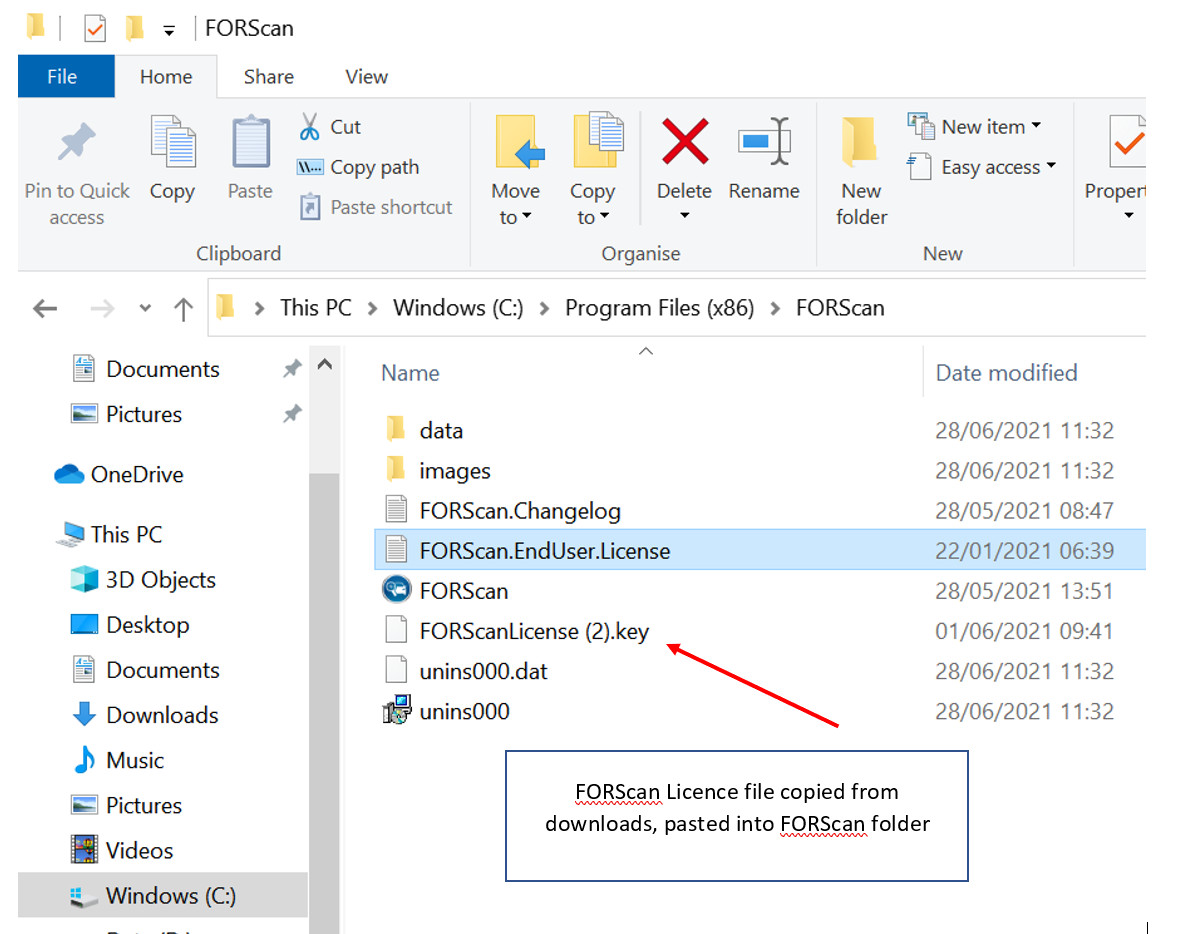The image size is (1179, 934).
Task: Click the New folder icon
Action: coord(861,145)
